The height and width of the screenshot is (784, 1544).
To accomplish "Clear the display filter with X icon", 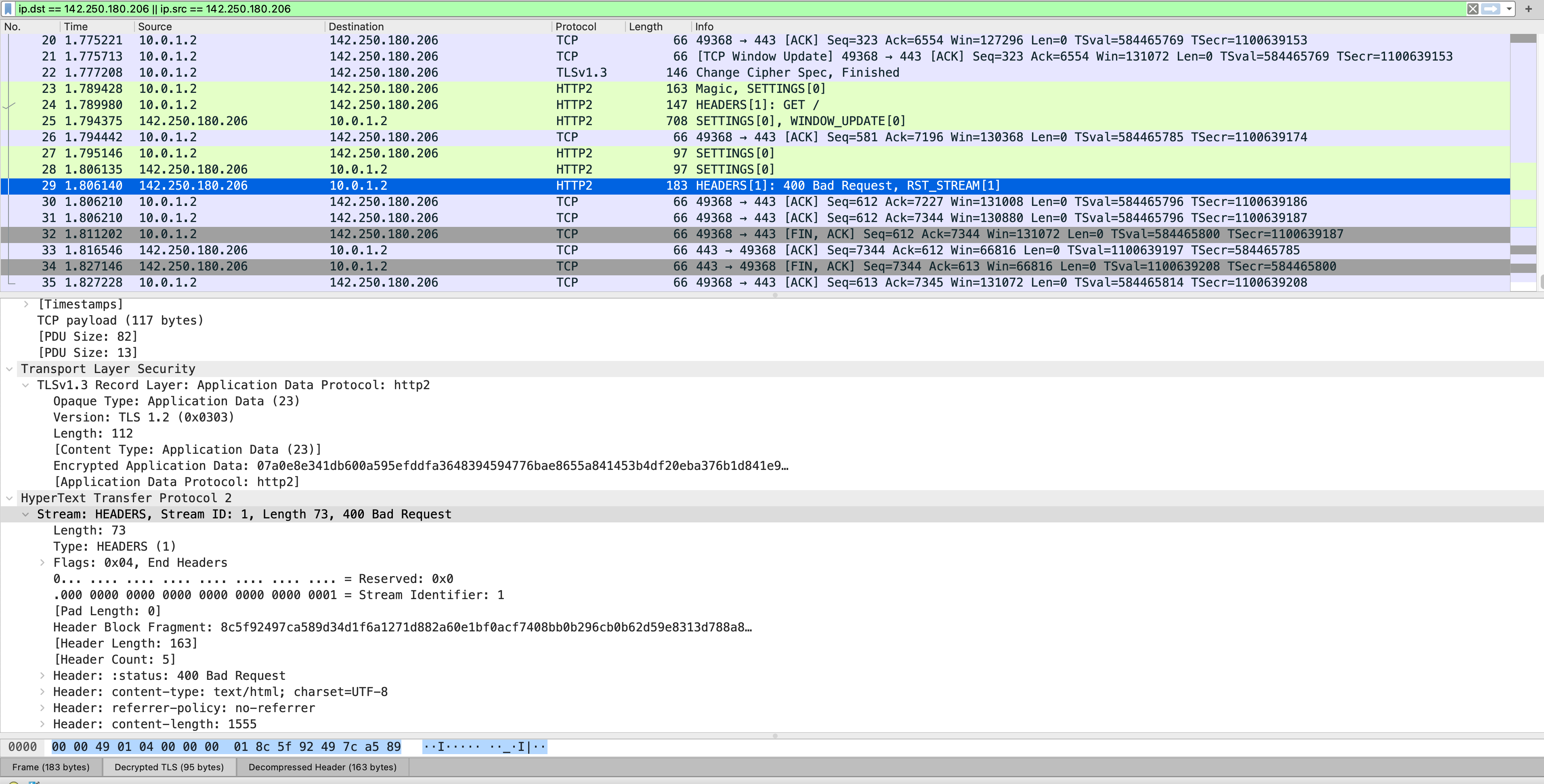I will click(x=1473, y=9).
